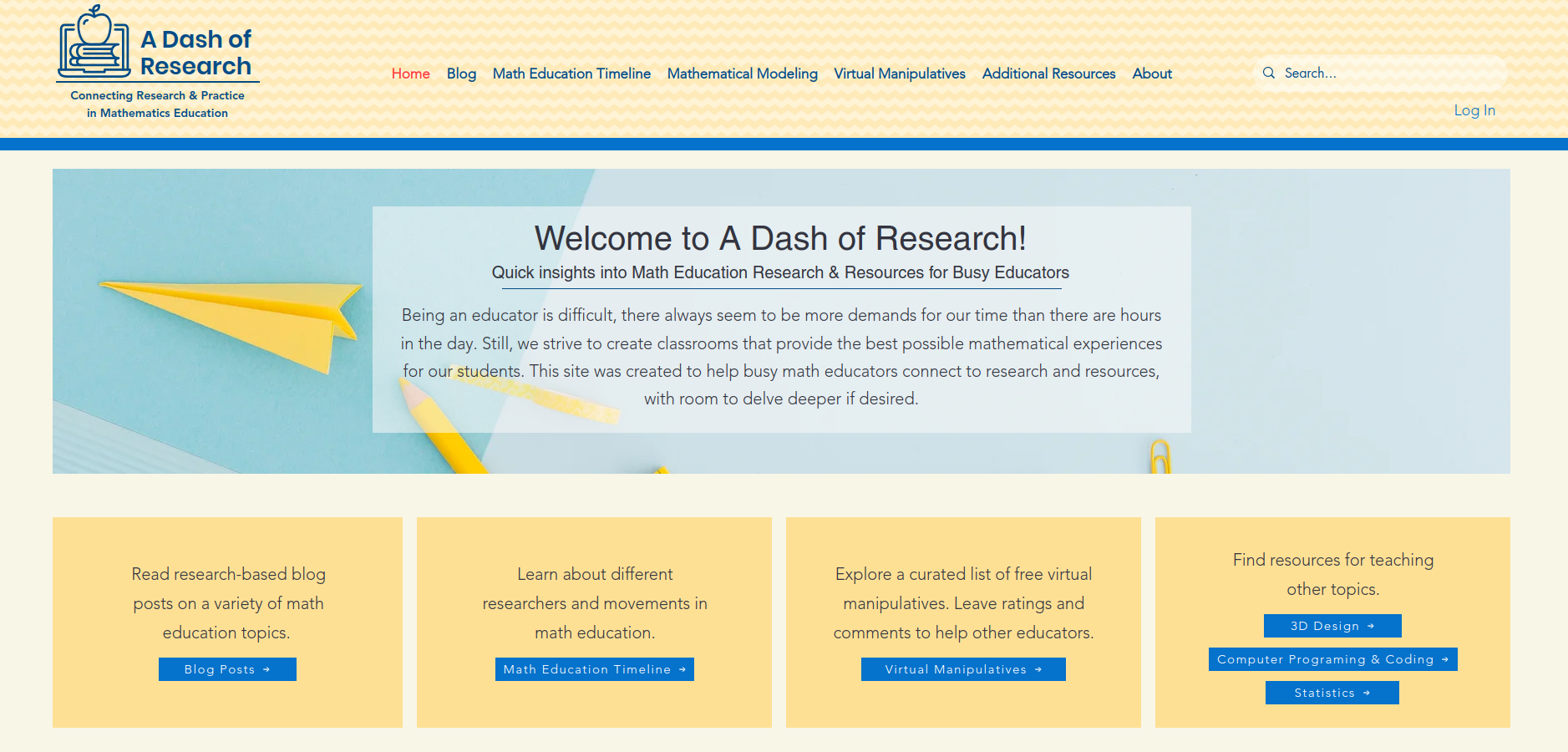Click the Math Education Timeline button
The width and height of the screenshot is (1568, 752).
coord(594,668)
